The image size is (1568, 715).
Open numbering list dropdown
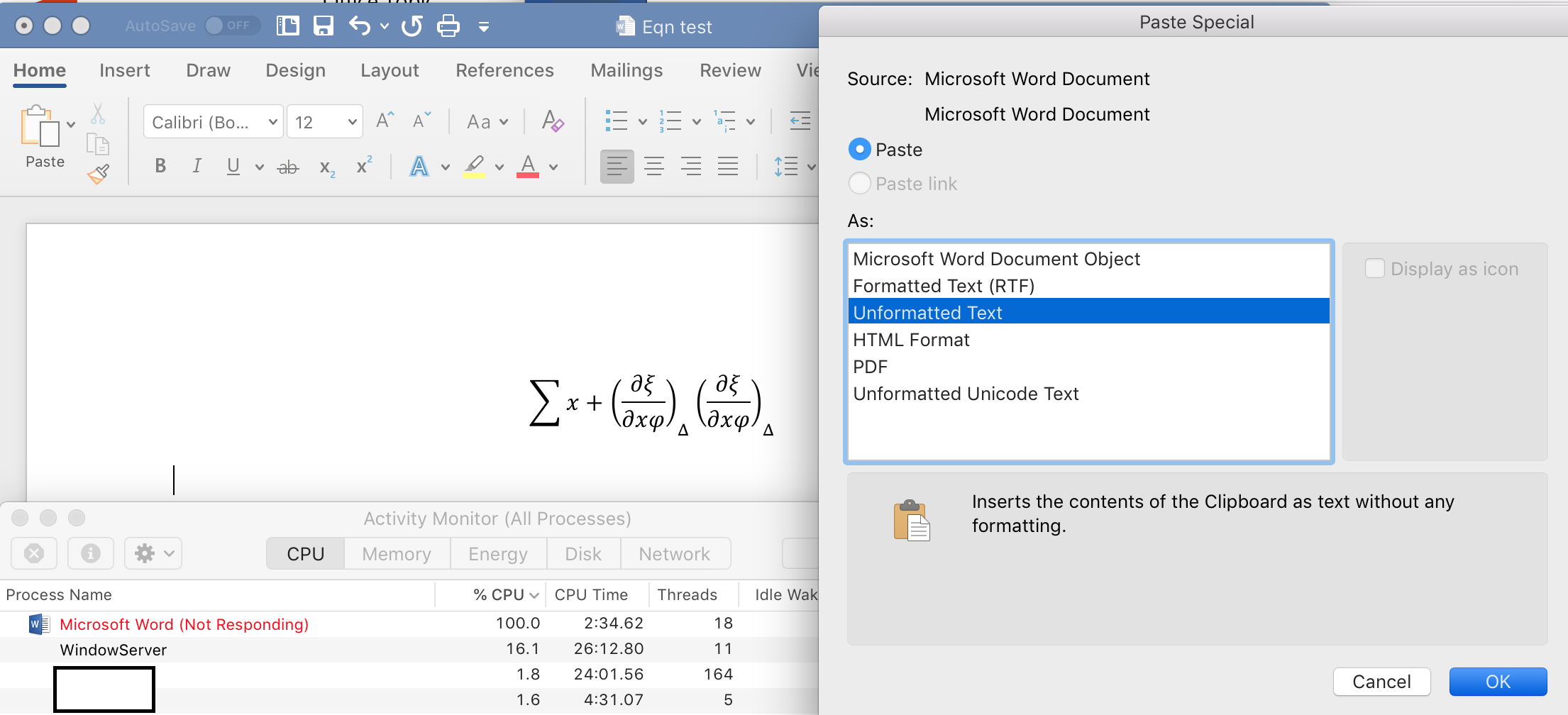(697, 122)
